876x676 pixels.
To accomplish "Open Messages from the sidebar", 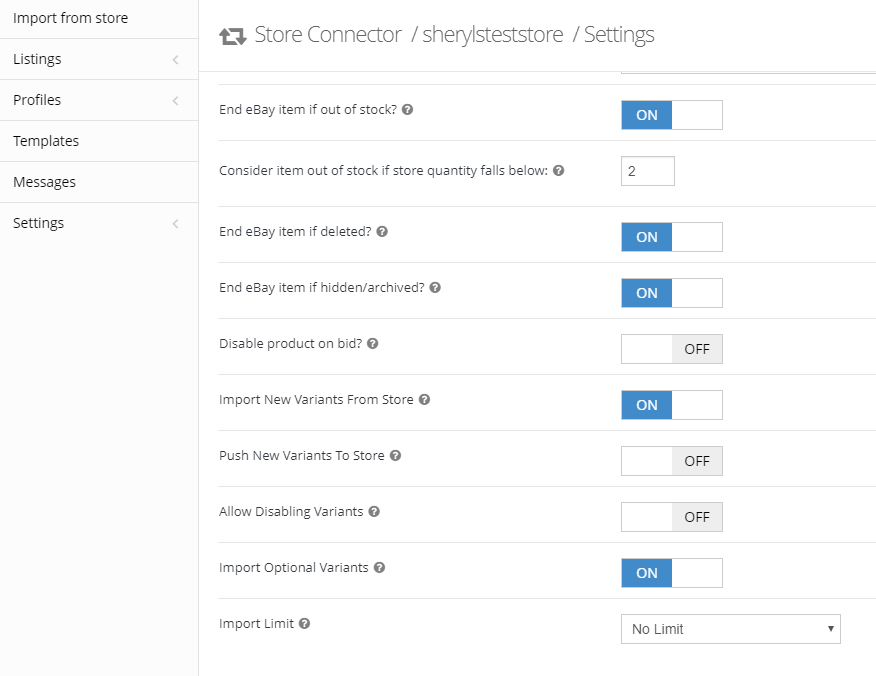I will click(x=44, y=181).
